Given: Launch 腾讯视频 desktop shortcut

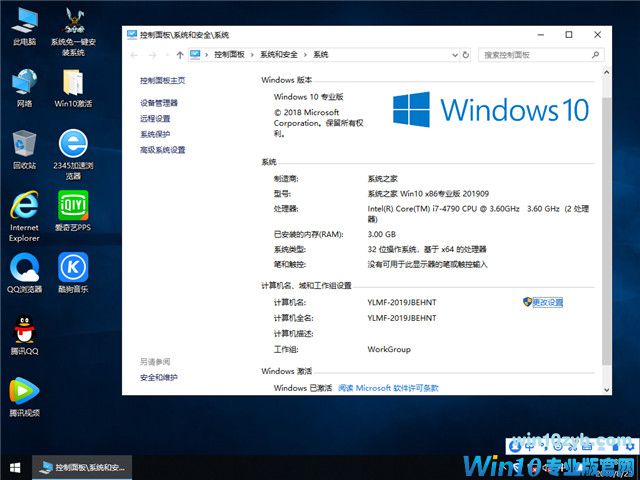Looking at the screenshot, I should (24, 397).
